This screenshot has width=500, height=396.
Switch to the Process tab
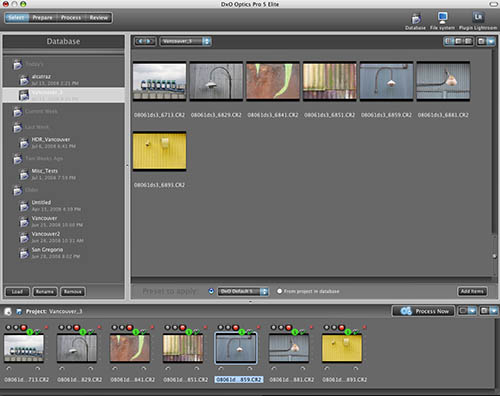tap(71, 18)
